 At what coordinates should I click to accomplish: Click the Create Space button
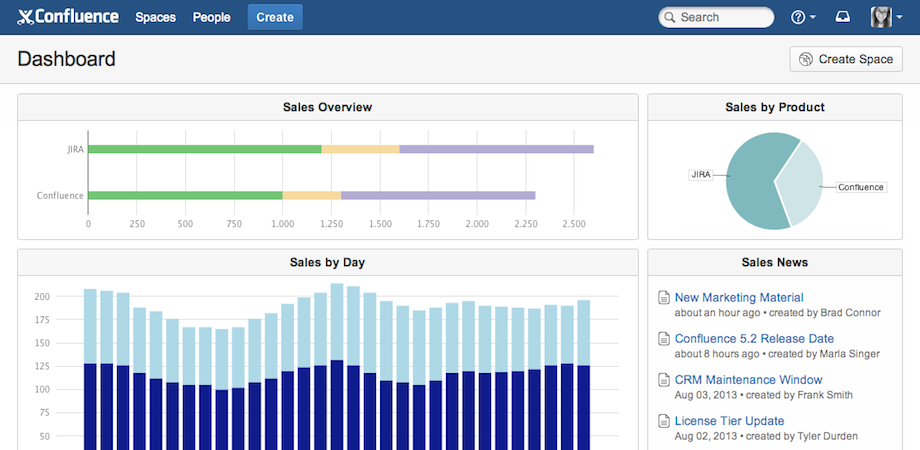846,59
